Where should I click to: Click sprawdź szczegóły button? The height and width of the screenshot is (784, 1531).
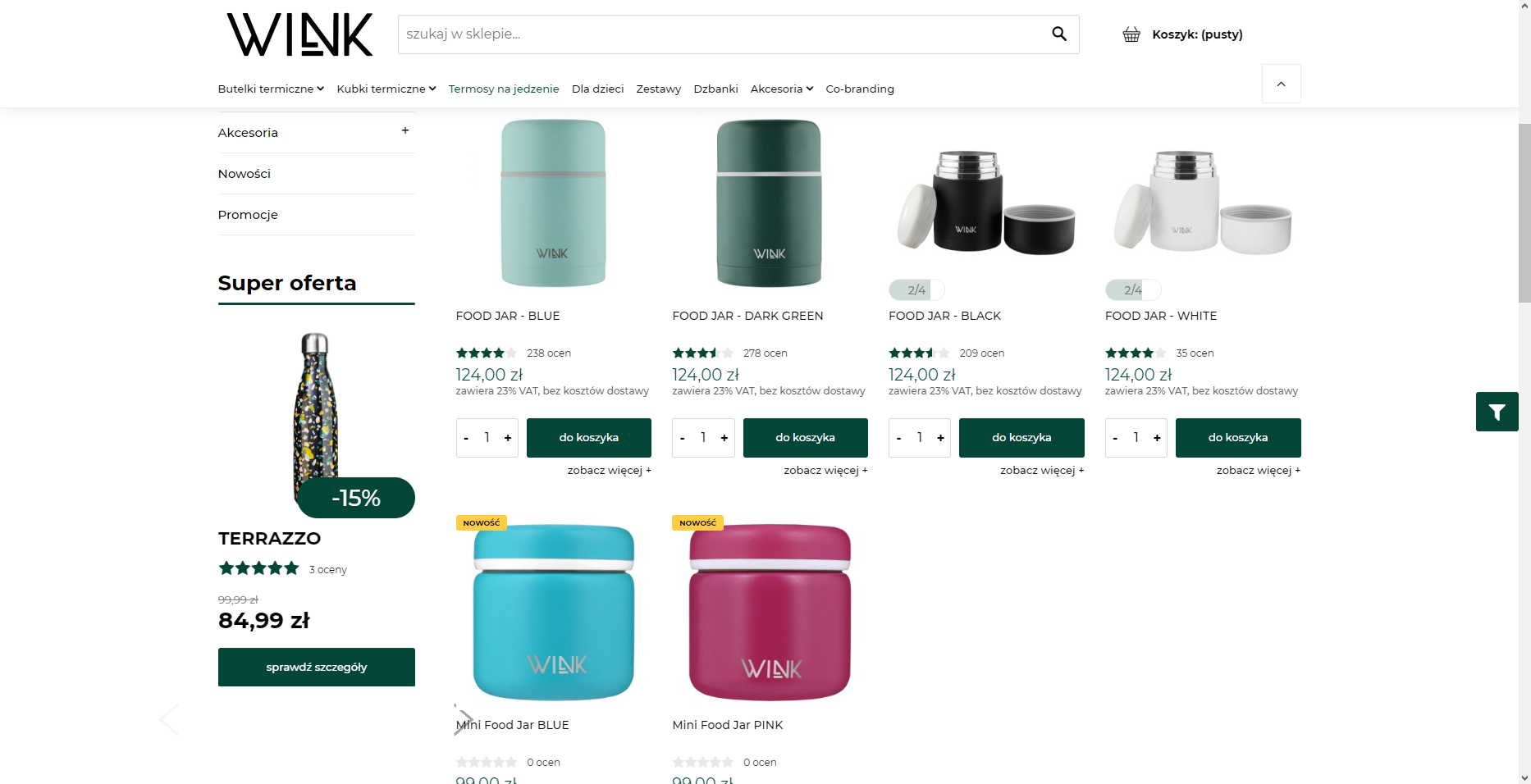[x=317, y=668]
